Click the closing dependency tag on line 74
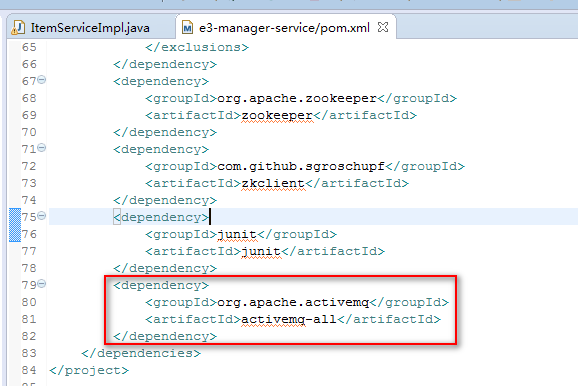Screen dimensions: 578x386 point(165,200)
